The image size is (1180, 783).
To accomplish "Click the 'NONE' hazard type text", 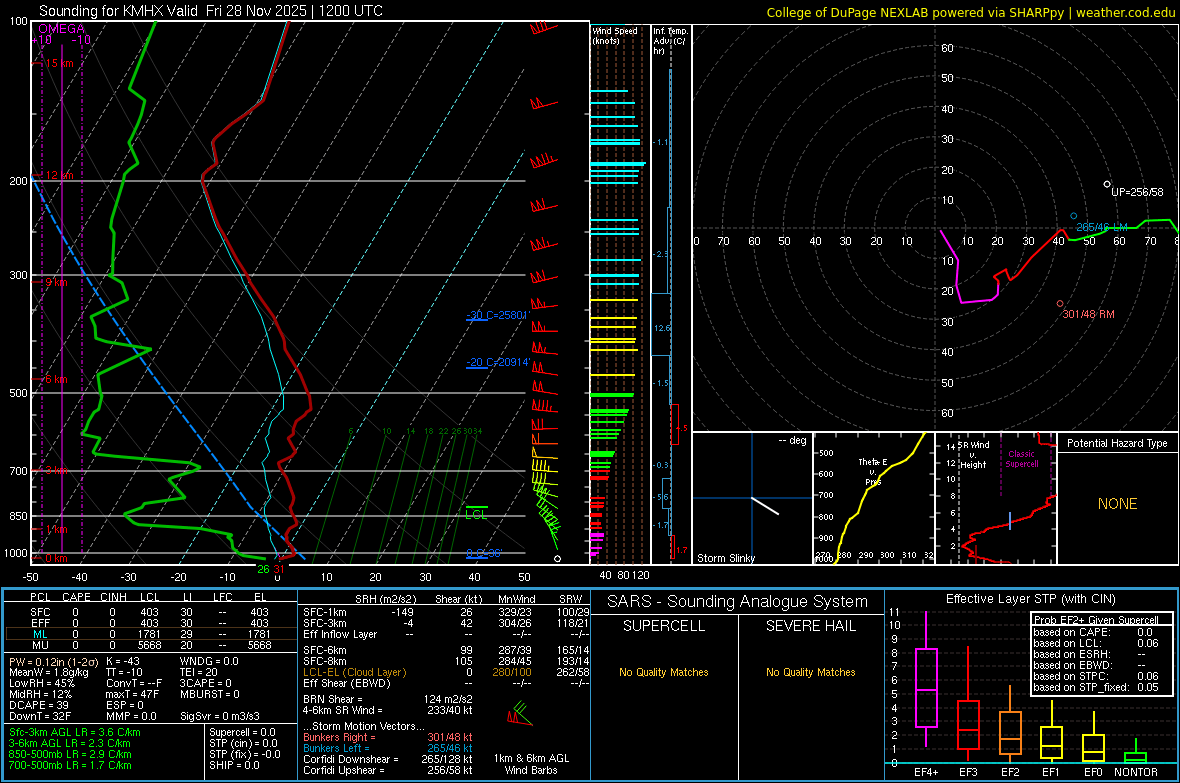I will pos(1117,504).
